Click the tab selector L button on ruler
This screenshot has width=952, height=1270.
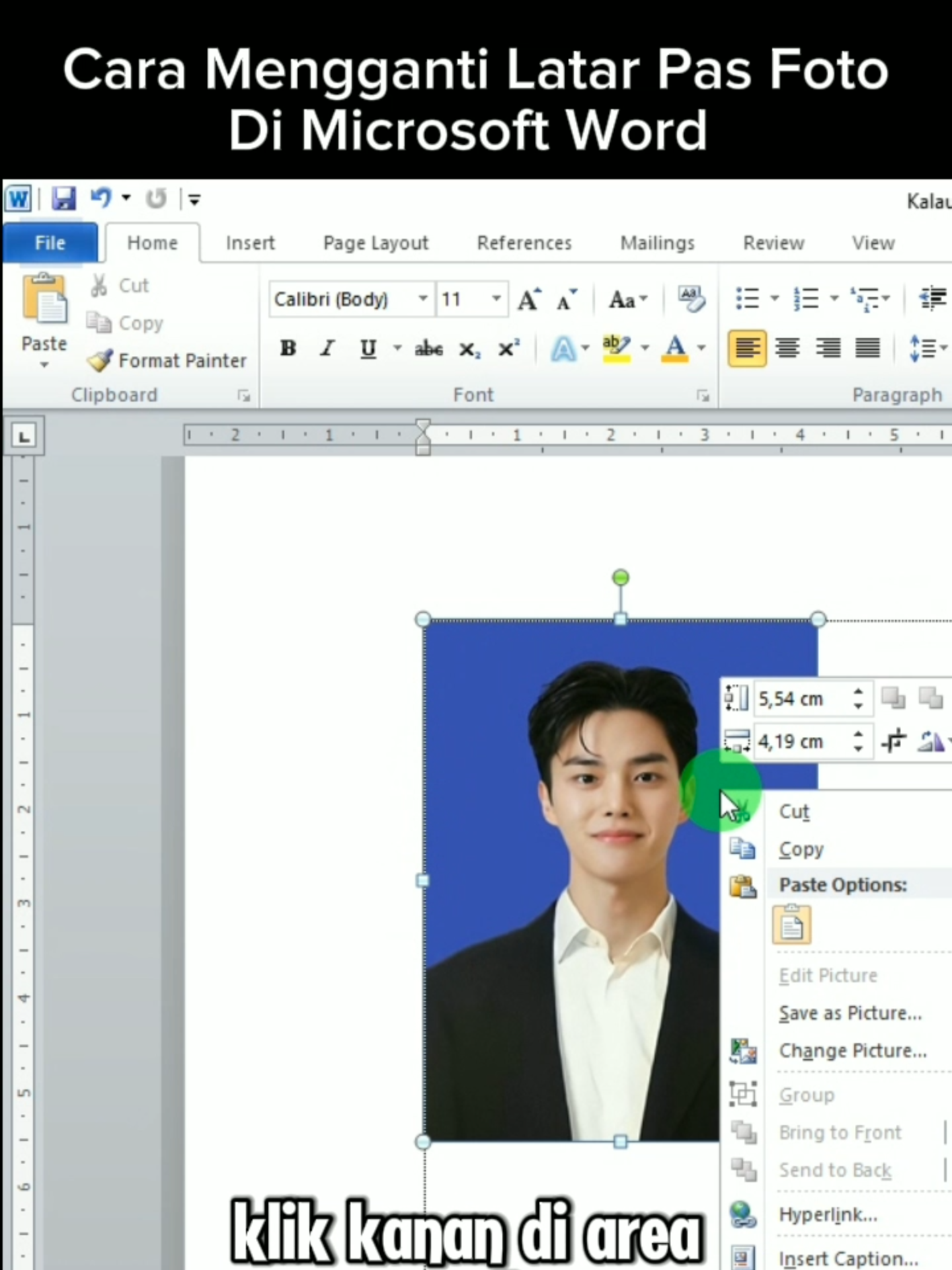point(24,436)
